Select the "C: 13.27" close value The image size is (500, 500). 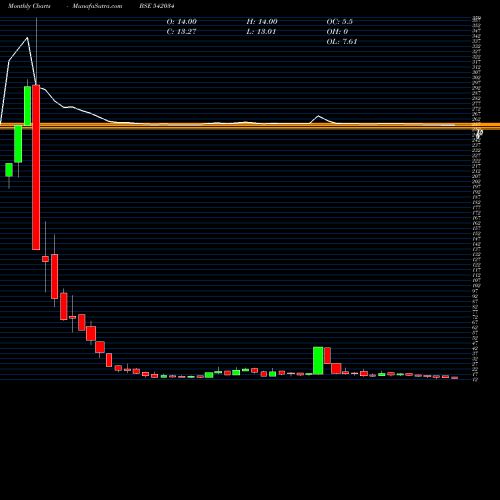181,32
